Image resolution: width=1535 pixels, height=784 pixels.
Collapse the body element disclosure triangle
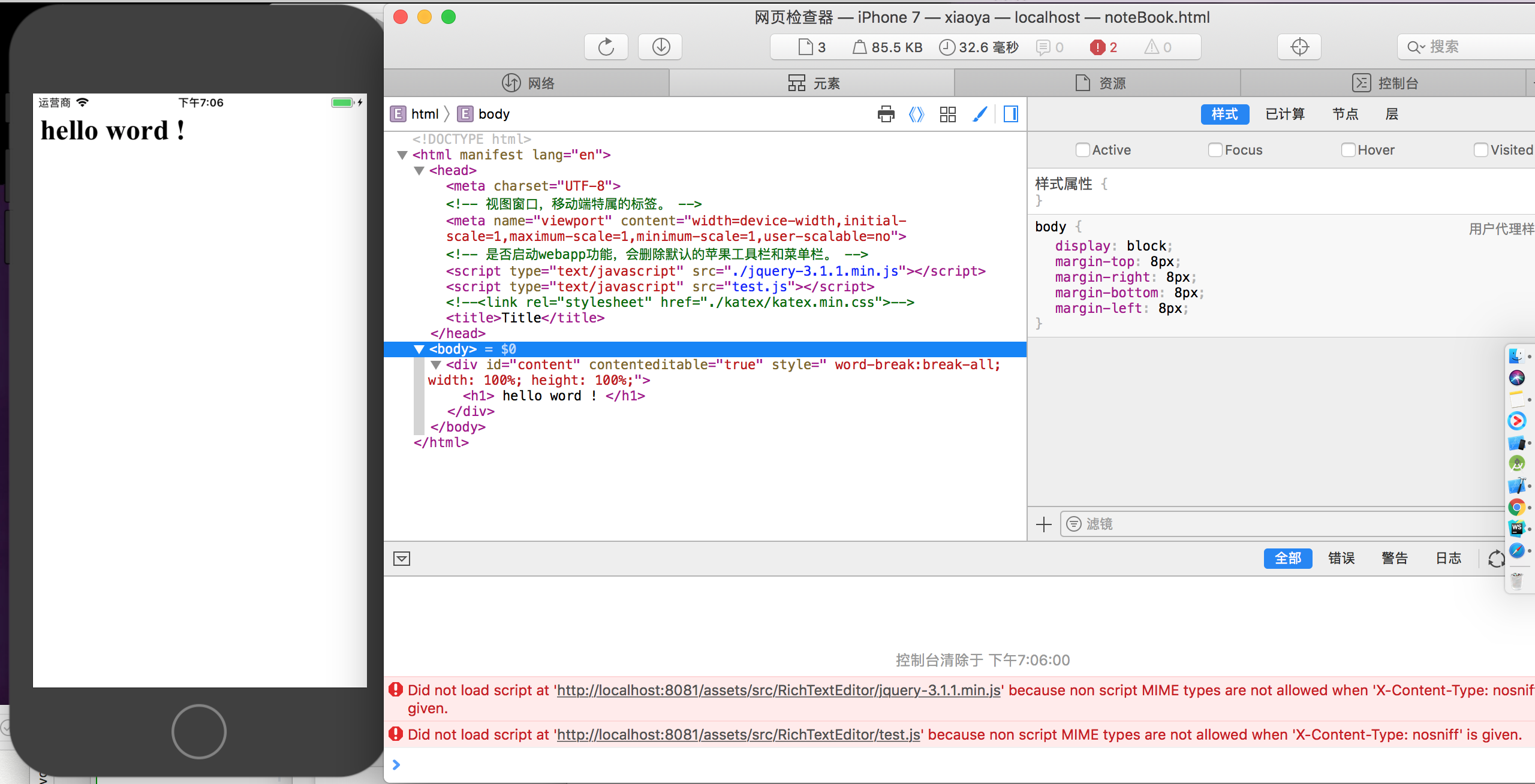[x=419, y=349]
